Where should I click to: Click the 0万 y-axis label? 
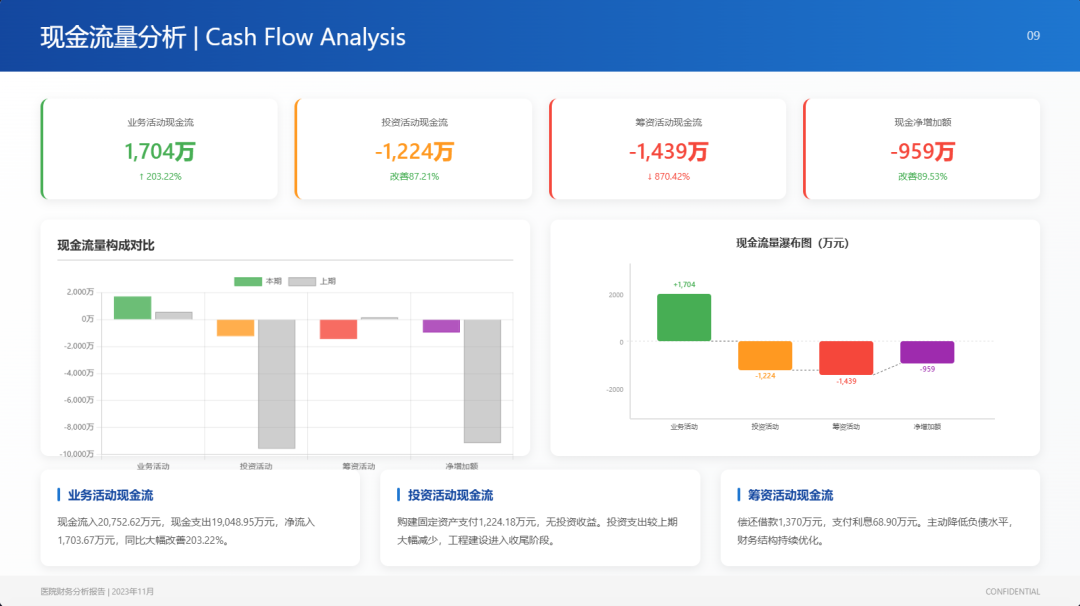(87, 319)
